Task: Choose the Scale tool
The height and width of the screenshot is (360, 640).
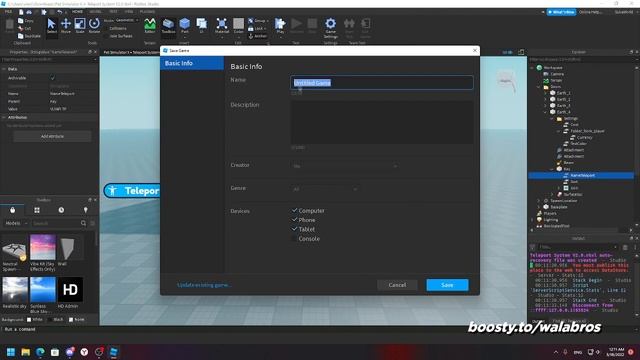Action: click(x=80, y=25)
